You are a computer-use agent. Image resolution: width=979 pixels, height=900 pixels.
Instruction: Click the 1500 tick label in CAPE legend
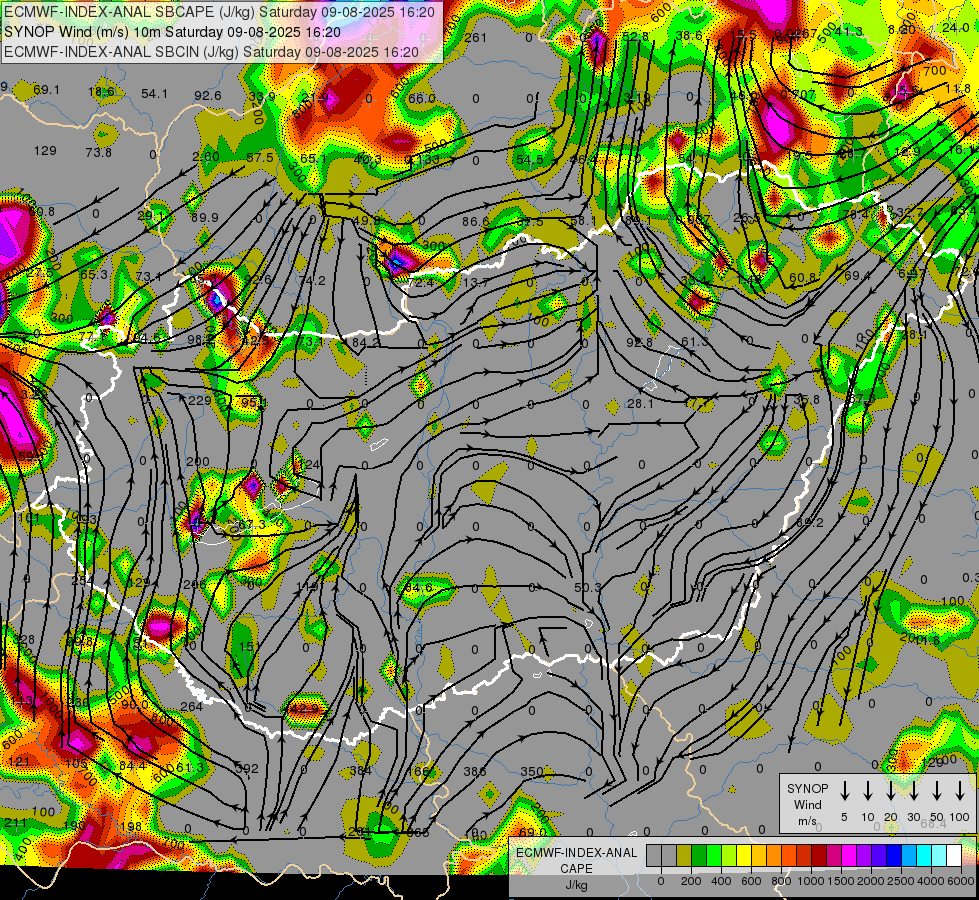click(x=841, y=881)
